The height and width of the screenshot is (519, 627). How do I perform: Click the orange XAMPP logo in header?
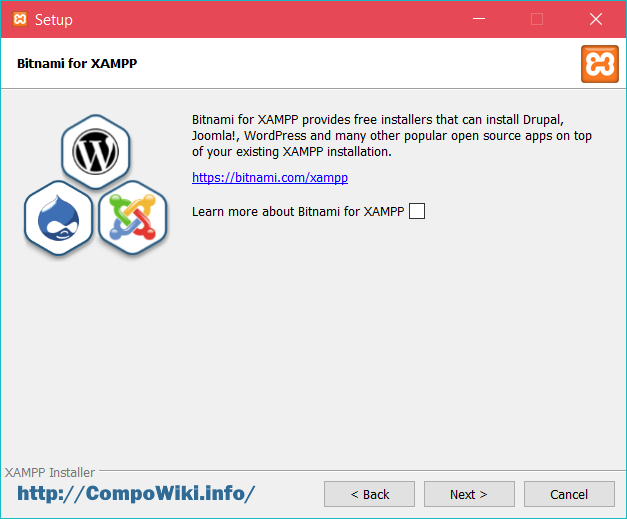point(599,63)
